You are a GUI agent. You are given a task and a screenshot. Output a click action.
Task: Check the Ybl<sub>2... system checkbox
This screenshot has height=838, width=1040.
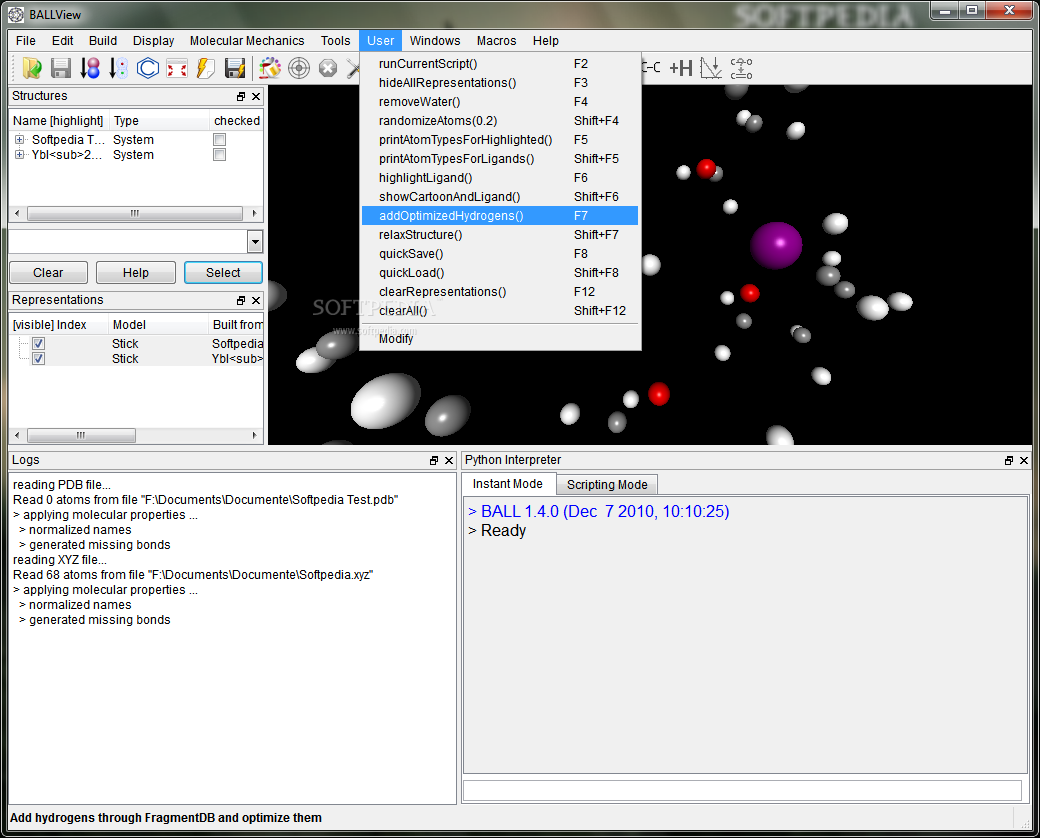pos(220,155)
